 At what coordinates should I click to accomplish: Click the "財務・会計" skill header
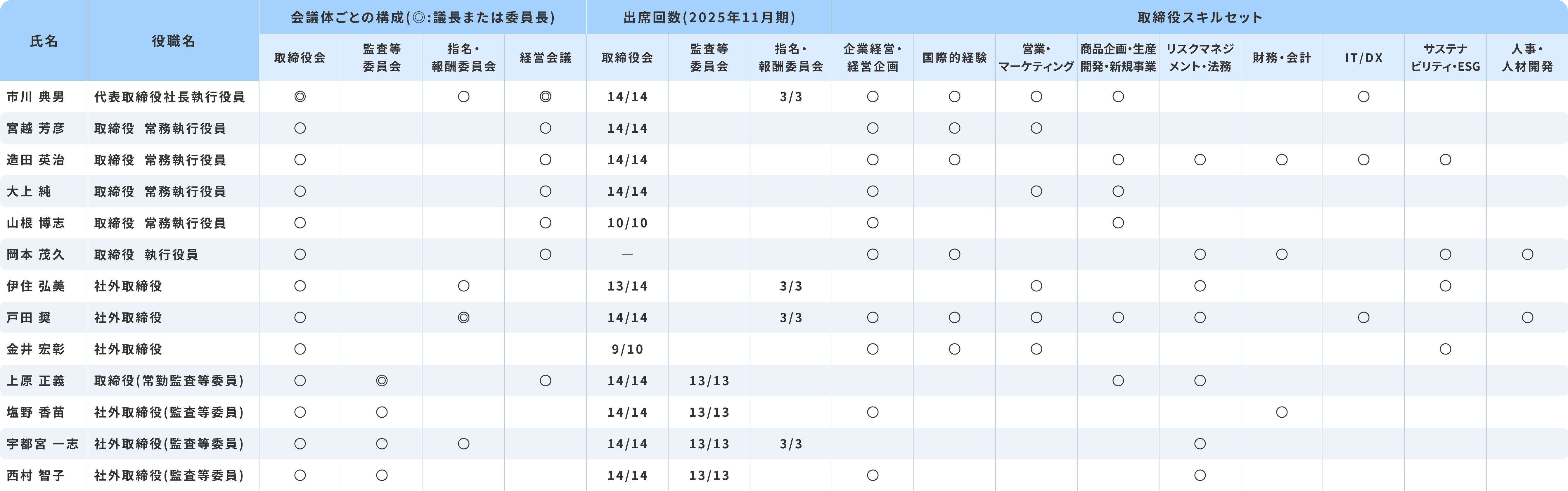[1282, 58]
